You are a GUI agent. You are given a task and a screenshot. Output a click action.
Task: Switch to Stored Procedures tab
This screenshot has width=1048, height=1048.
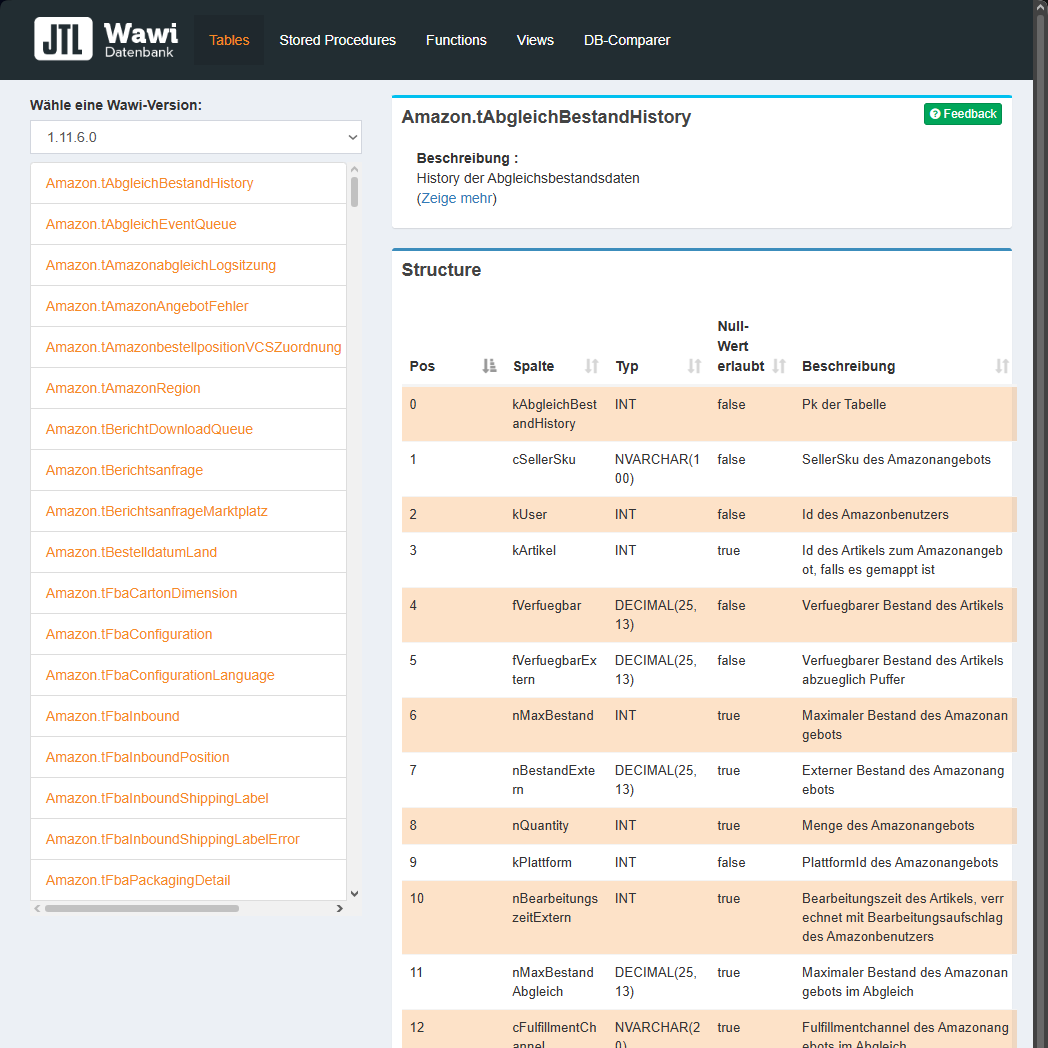click(x=338, y=40)
